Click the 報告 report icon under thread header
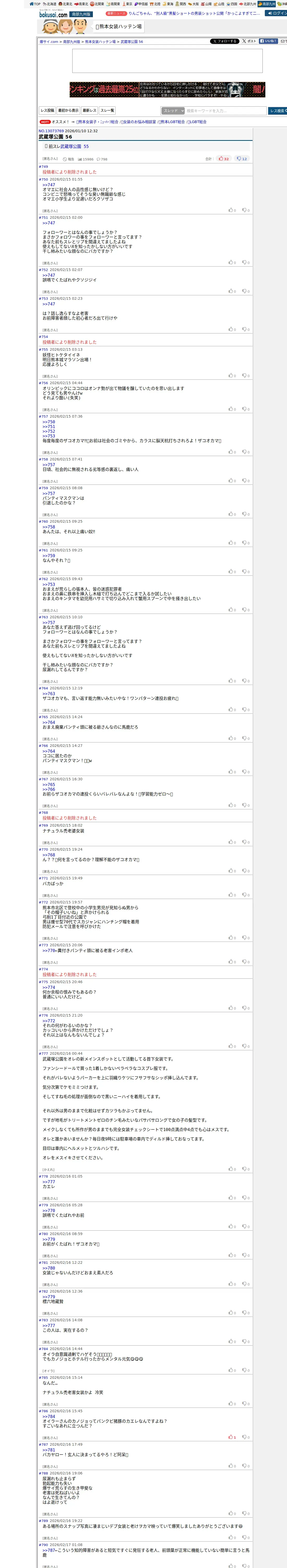287x1568 pixels. pyautogui.click(x=69, y=159)
